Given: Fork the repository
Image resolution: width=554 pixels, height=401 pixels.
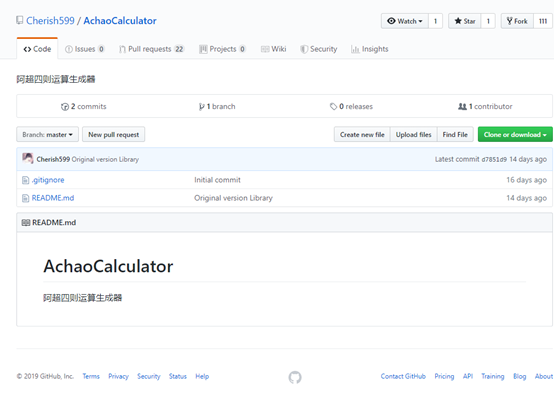Looking at the screenshot, I should 517,21.
